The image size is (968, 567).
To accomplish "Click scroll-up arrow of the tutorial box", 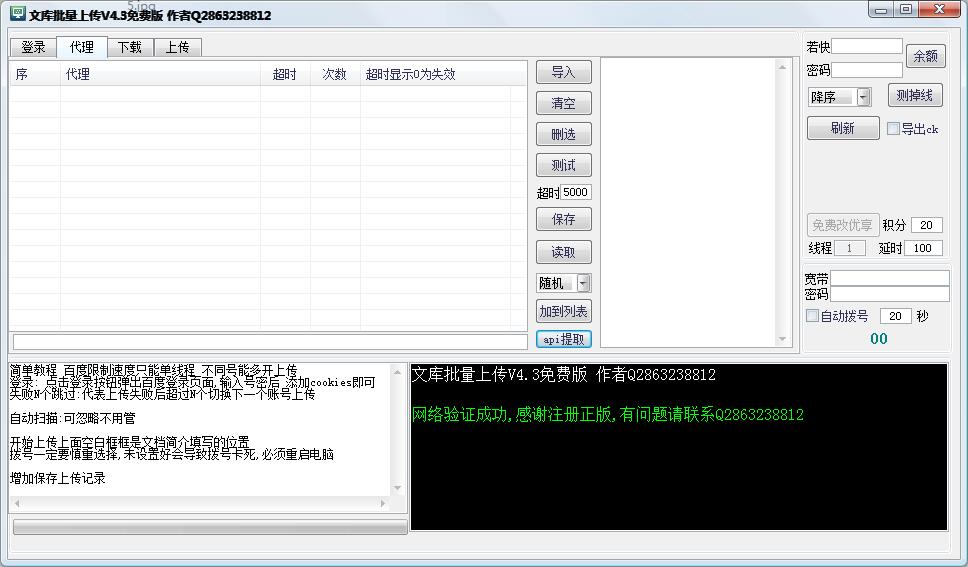I will click(x=398, y=371).
